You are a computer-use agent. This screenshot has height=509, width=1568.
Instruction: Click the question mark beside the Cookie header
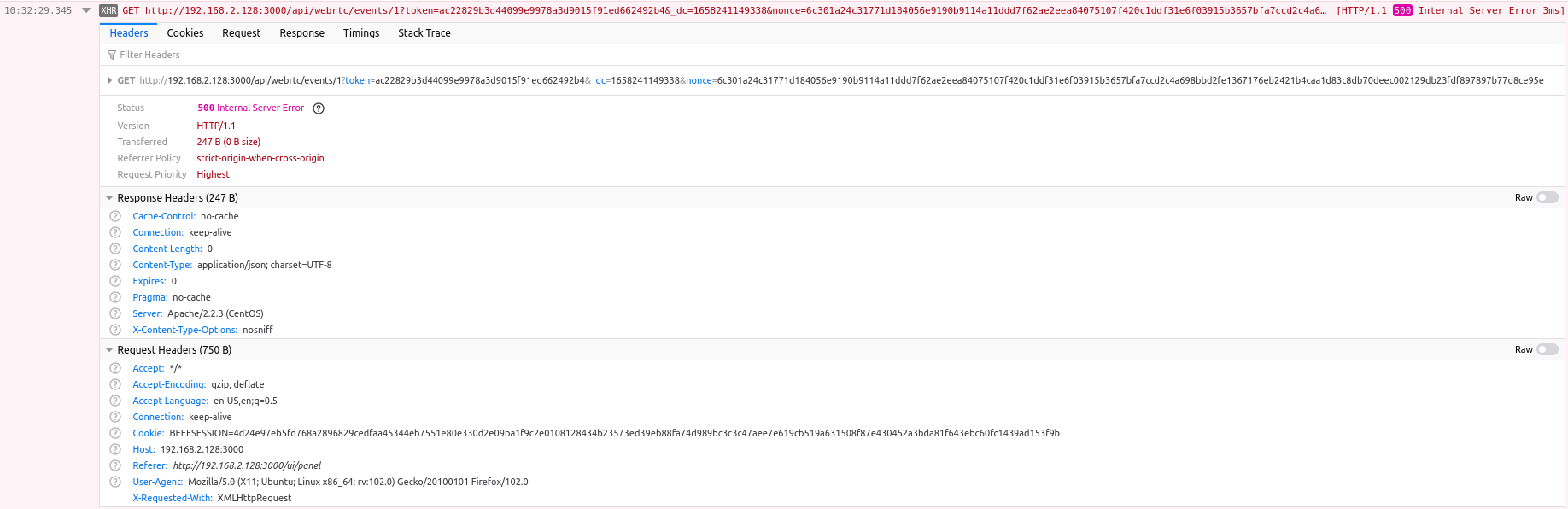[116, 433]
